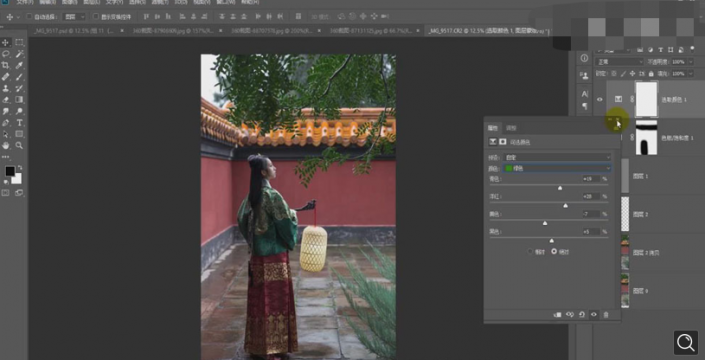Select the Pen tool
The width and height of the screenshot is (705, 360).
tap(6, 123)
